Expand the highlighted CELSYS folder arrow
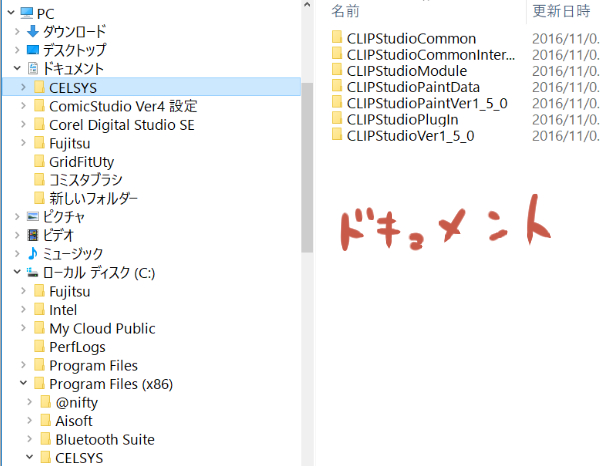Viewport: 600px width, 466px height. coord(23,87)
